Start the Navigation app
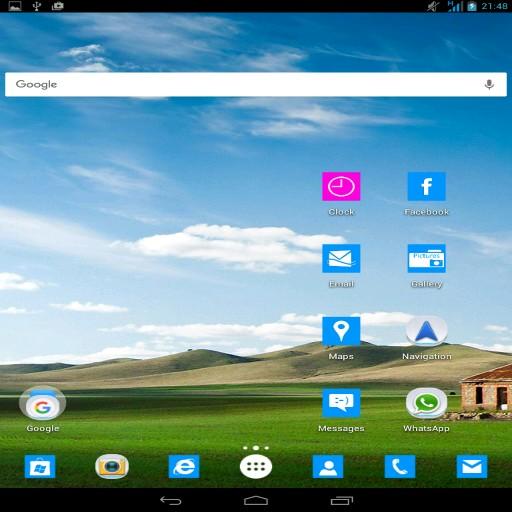Image resolution: width=512 pixels, height=512 pixels. (426, 331)
